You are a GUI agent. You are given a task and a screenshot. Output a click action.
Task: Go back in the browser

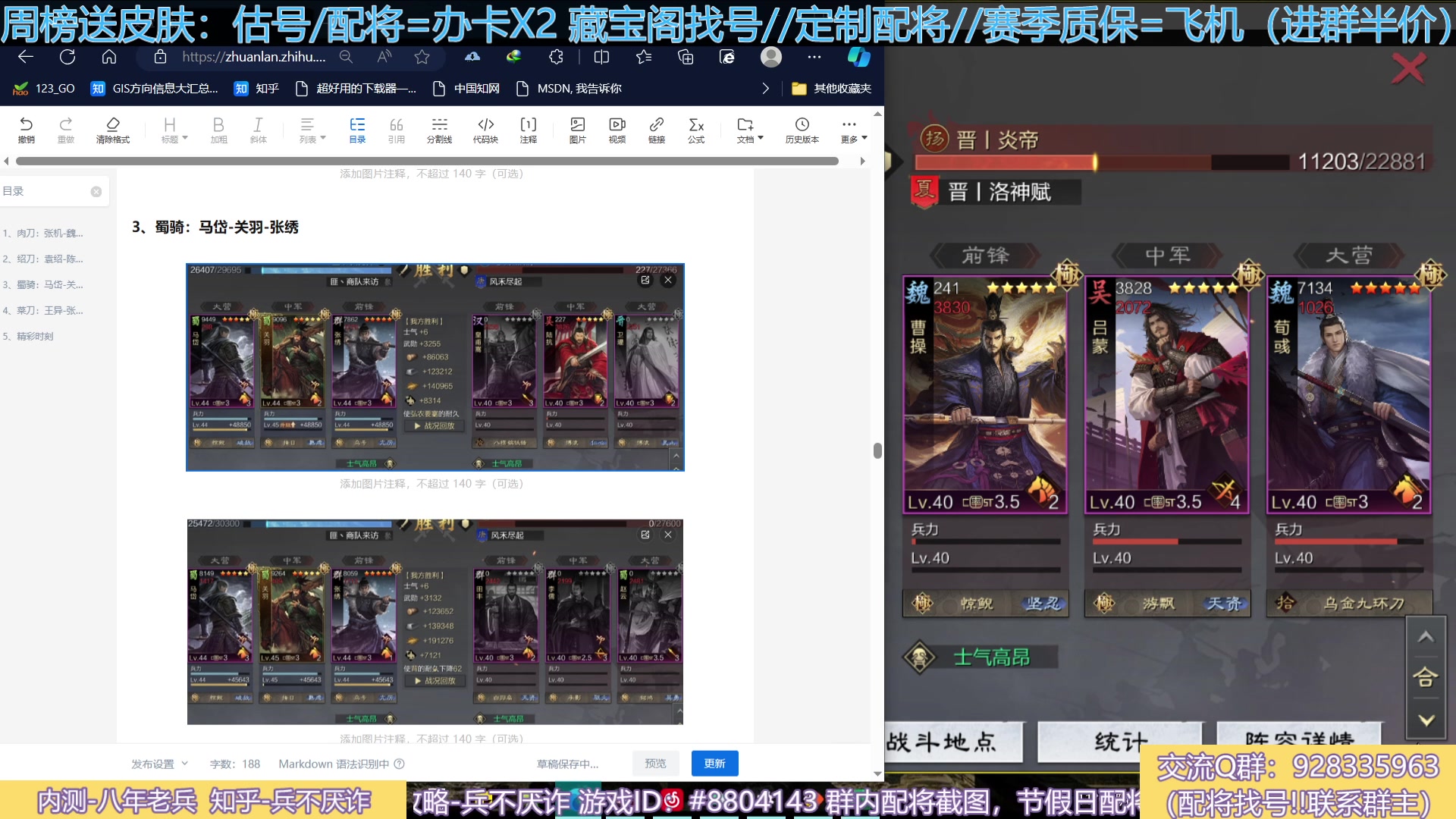click(26, 57)
